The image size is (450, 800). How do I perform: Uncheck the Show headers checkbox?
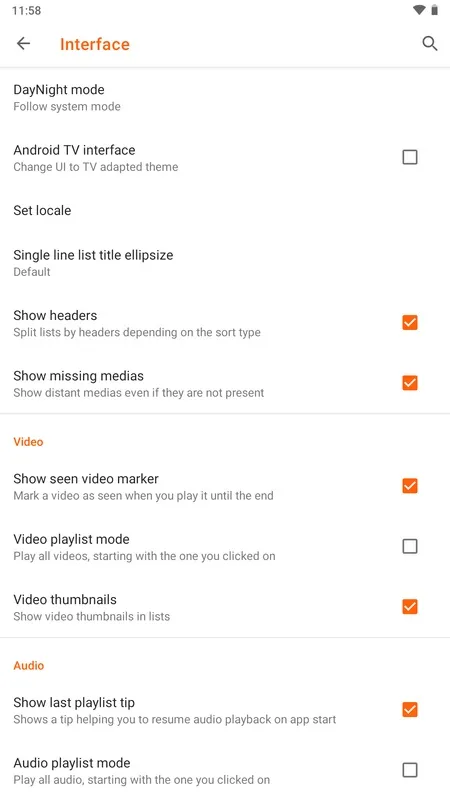[410, 322]
